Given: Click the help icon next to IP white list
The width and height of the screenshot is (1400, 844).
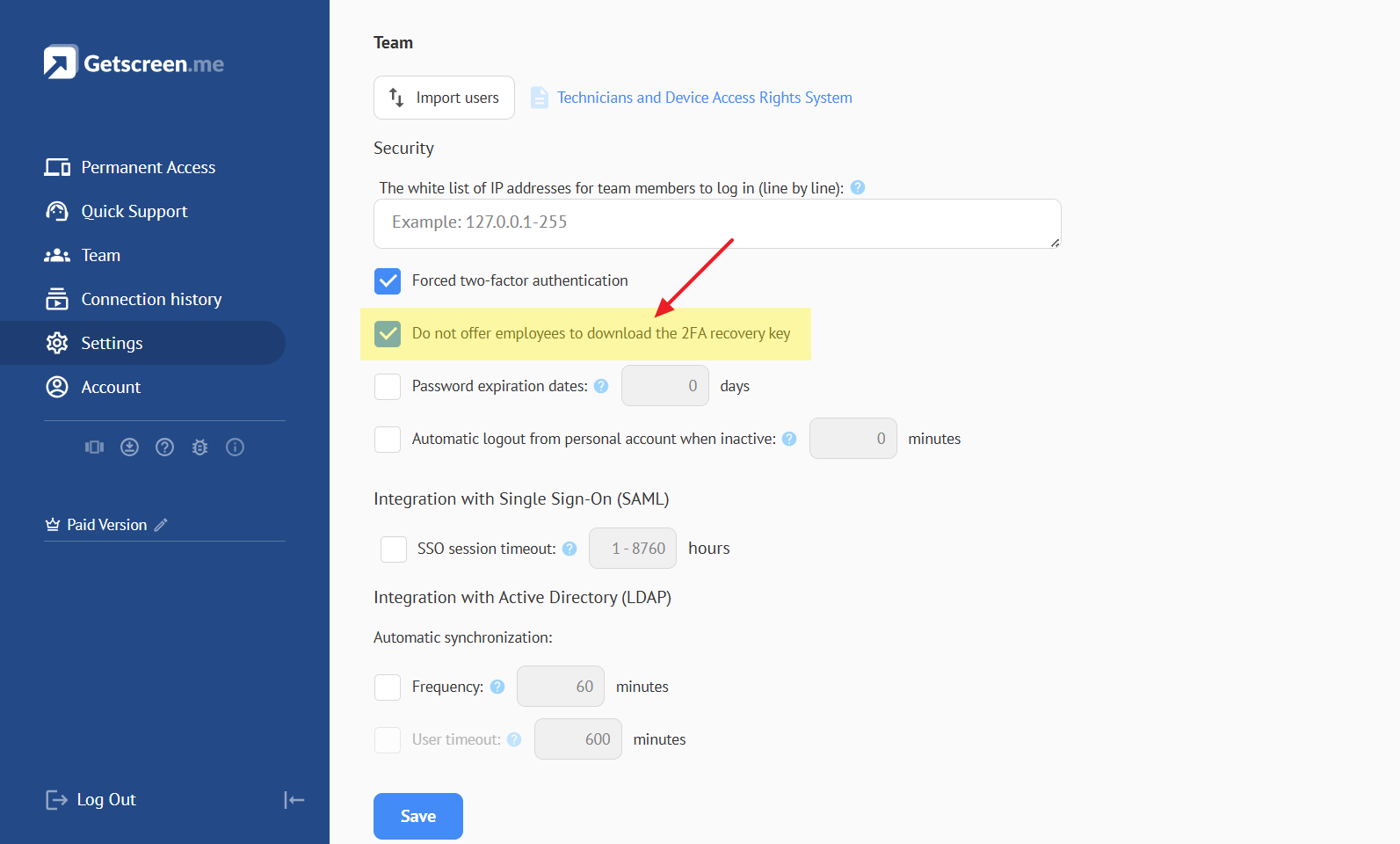Looking at the screenshot, I should click(858, 187).
